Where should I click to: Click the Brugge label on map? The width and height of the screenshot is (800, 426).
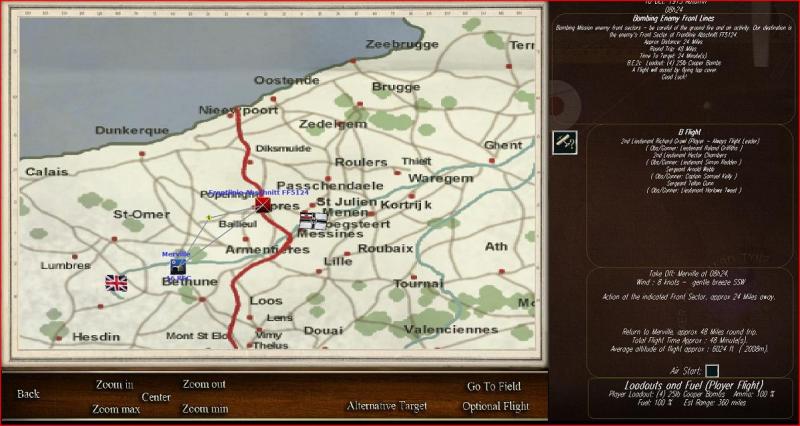coord(396,87)
